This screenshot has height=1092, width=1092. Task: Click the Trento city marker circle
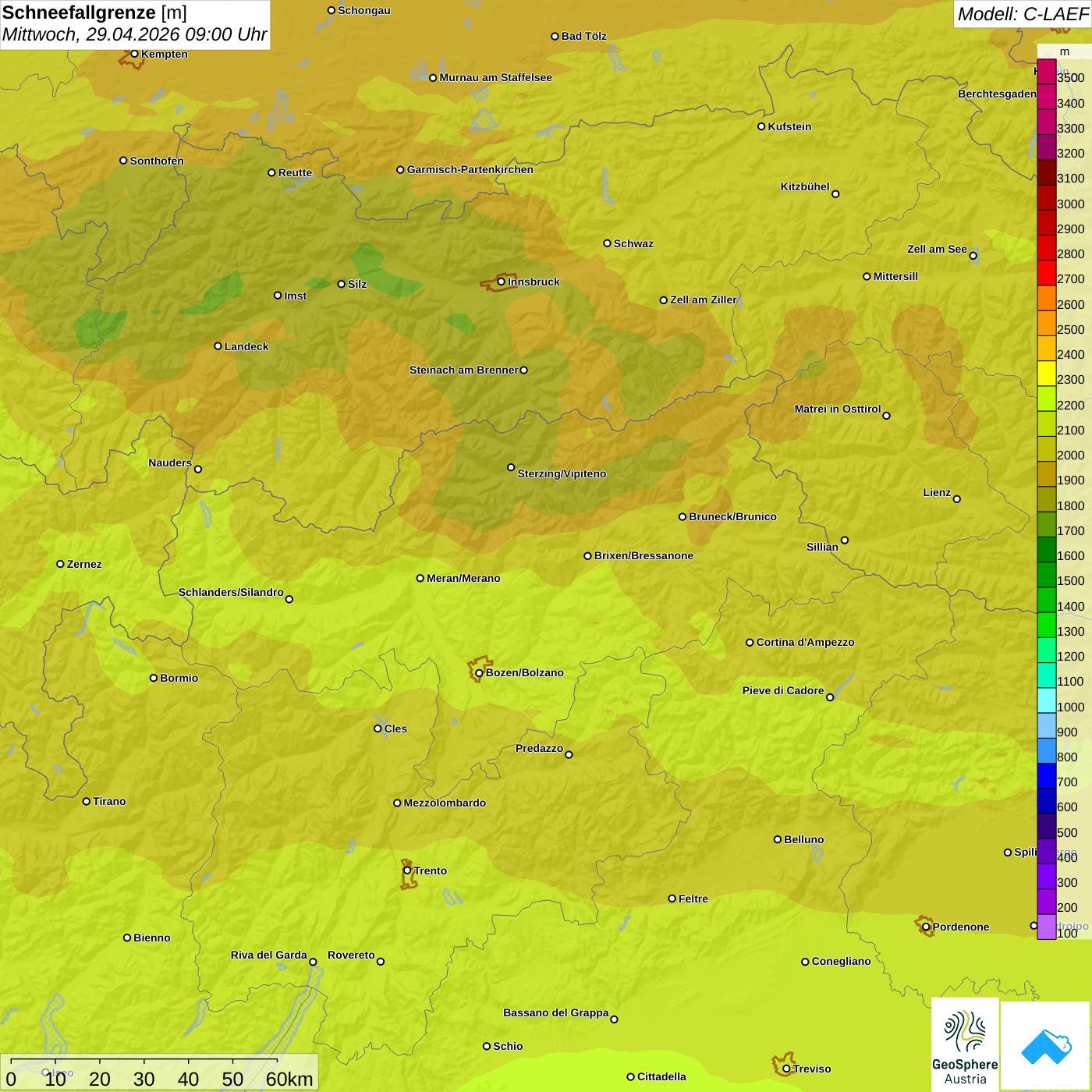click(407, 870)
